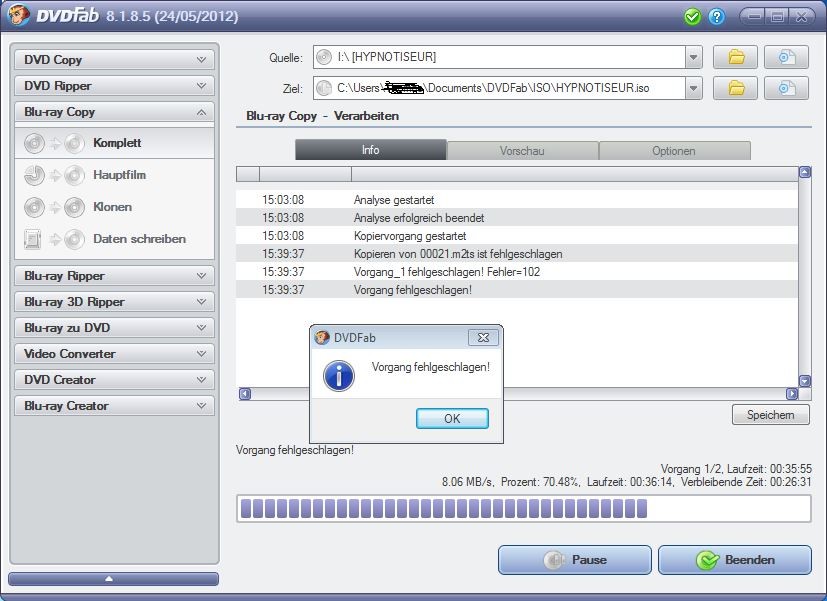Switch to the Vorschau tab
Screen dimensions: 827x601
point(522,151)
